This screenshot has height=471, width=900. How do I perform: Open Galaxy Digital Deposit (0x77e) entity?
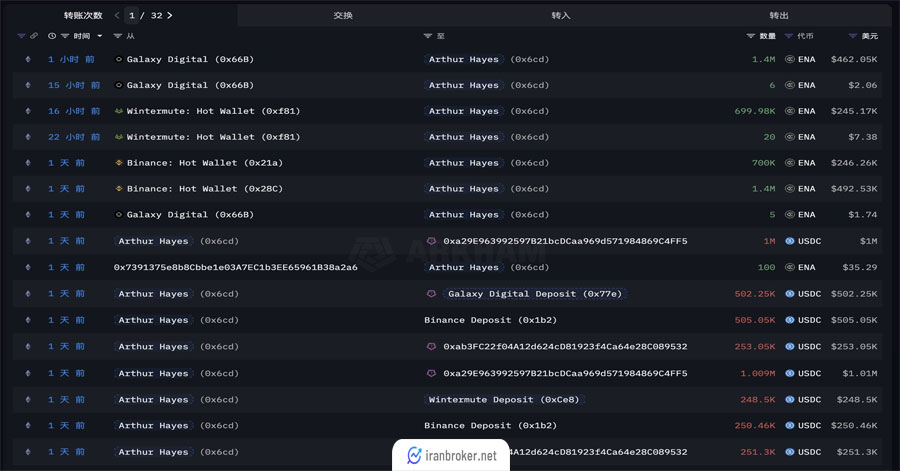(x=535, y=294)
